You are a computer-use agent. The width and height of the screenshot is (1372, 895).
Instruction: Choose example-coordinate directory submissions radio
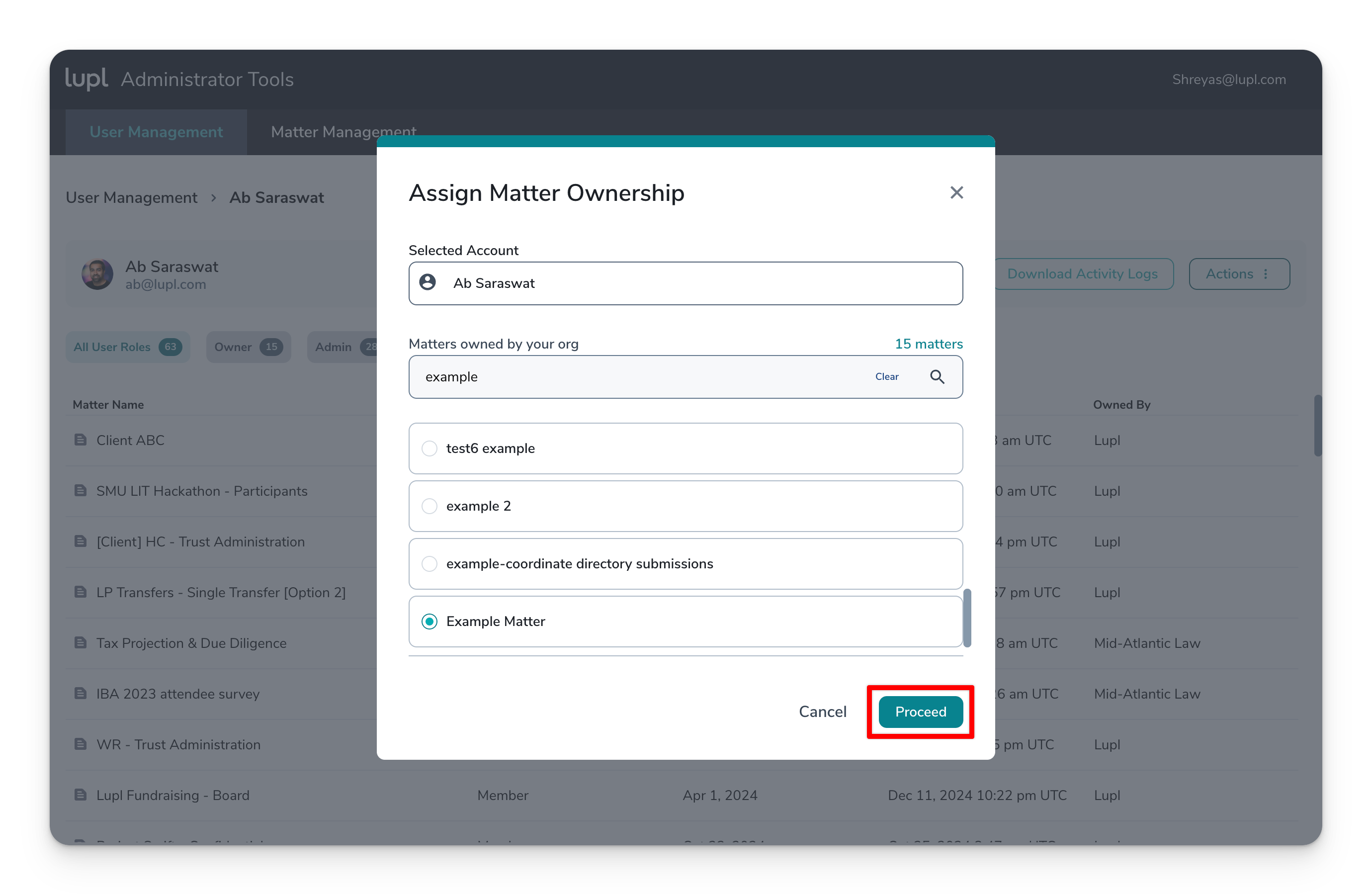[x=429, y=563]
